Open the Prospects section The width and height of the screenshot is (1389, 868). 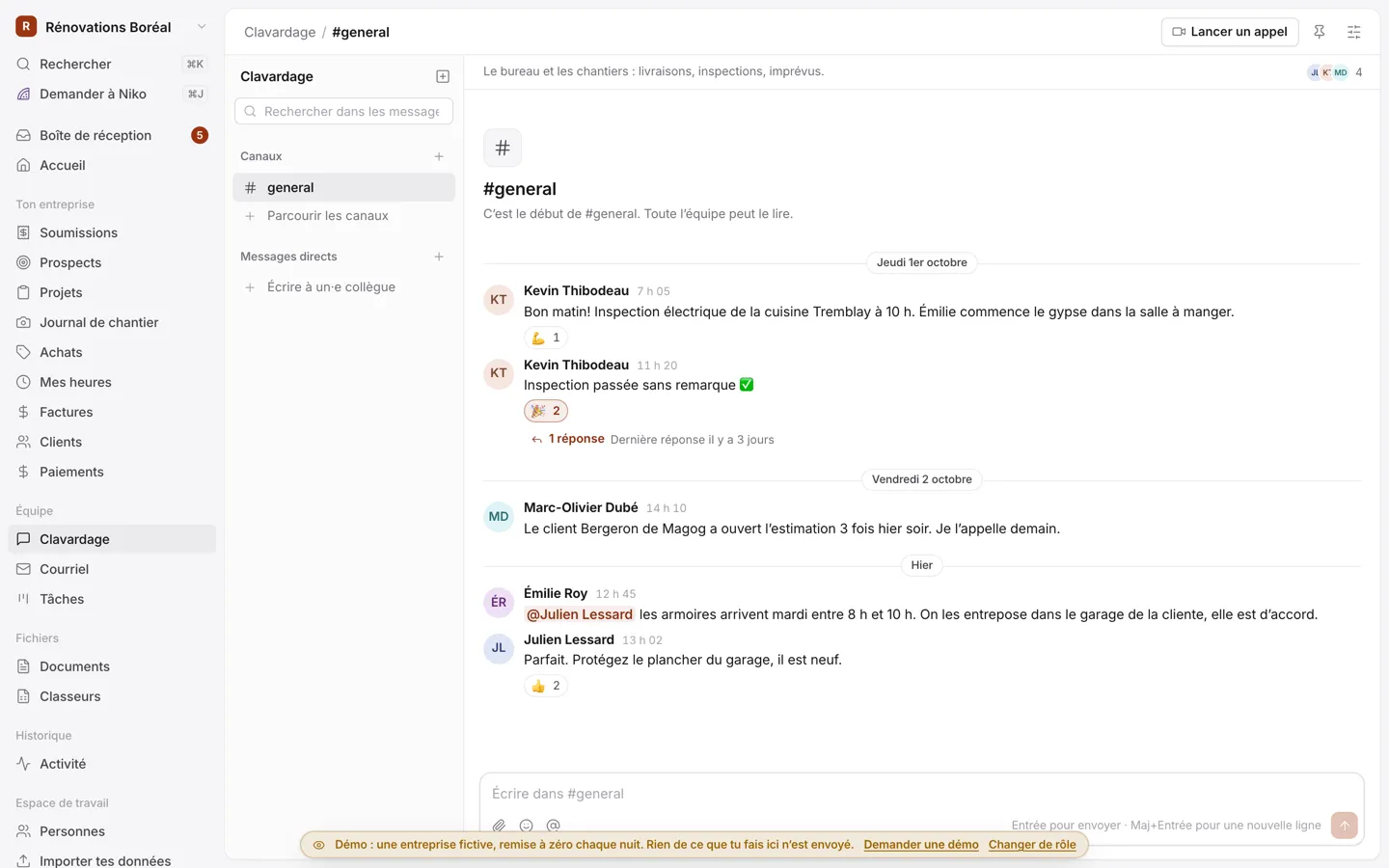click(112, 262)
